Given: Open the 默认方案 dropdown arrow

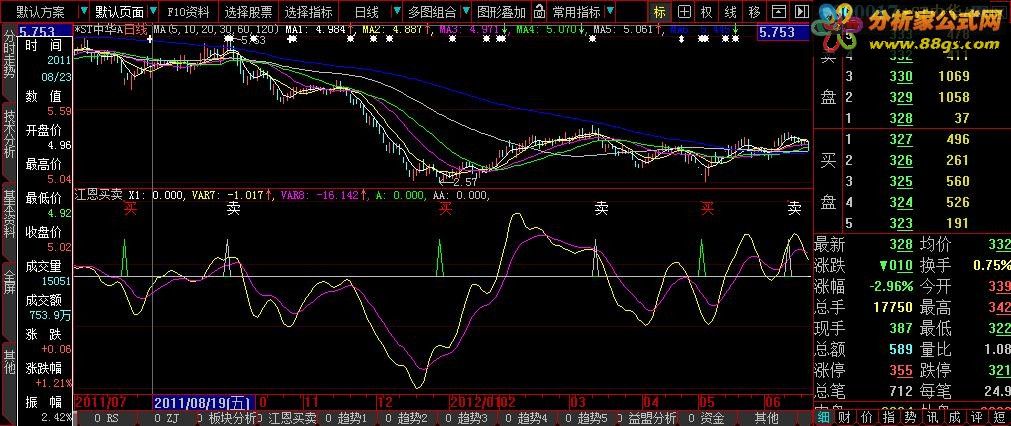Looking at the screenshot, I should click(x=82, y=12).
